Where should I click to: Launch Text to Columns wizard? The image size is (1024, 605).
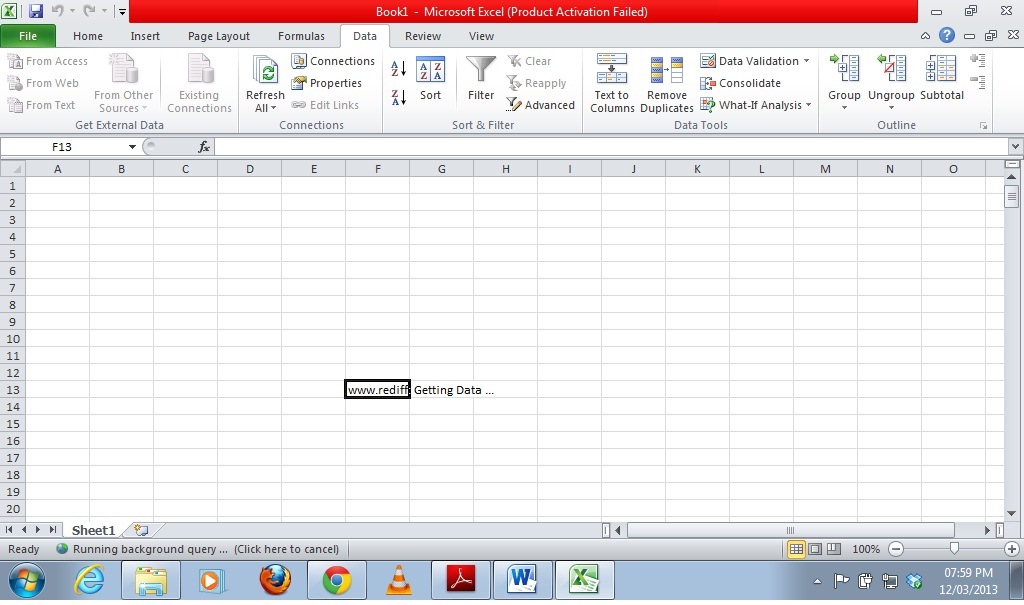pos(612,84)
